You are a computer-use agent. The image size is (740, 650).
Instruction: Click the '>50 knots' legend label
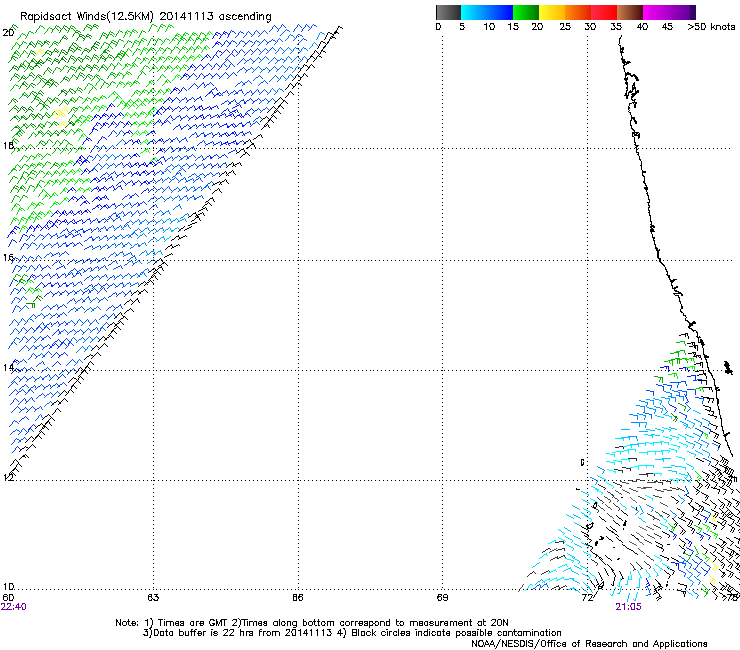click(x=711, y=27)
